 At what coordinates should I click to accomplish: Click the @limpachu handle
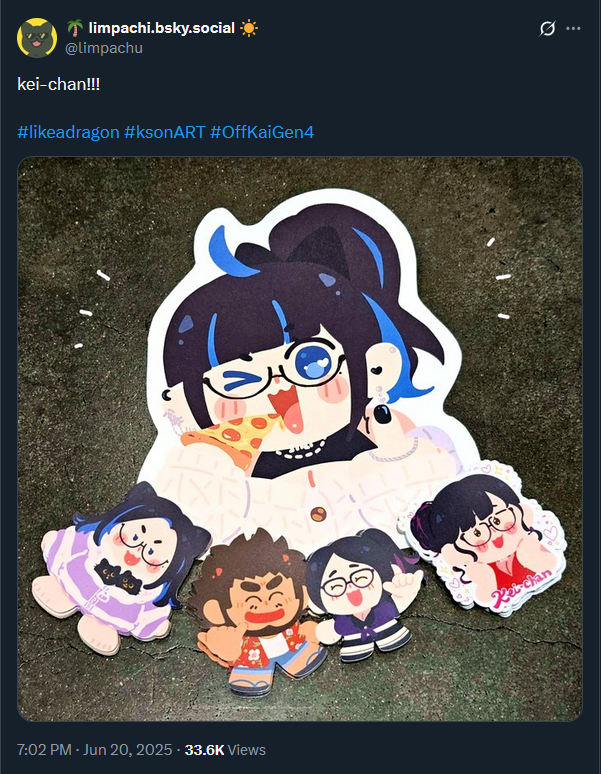[104, 48]
